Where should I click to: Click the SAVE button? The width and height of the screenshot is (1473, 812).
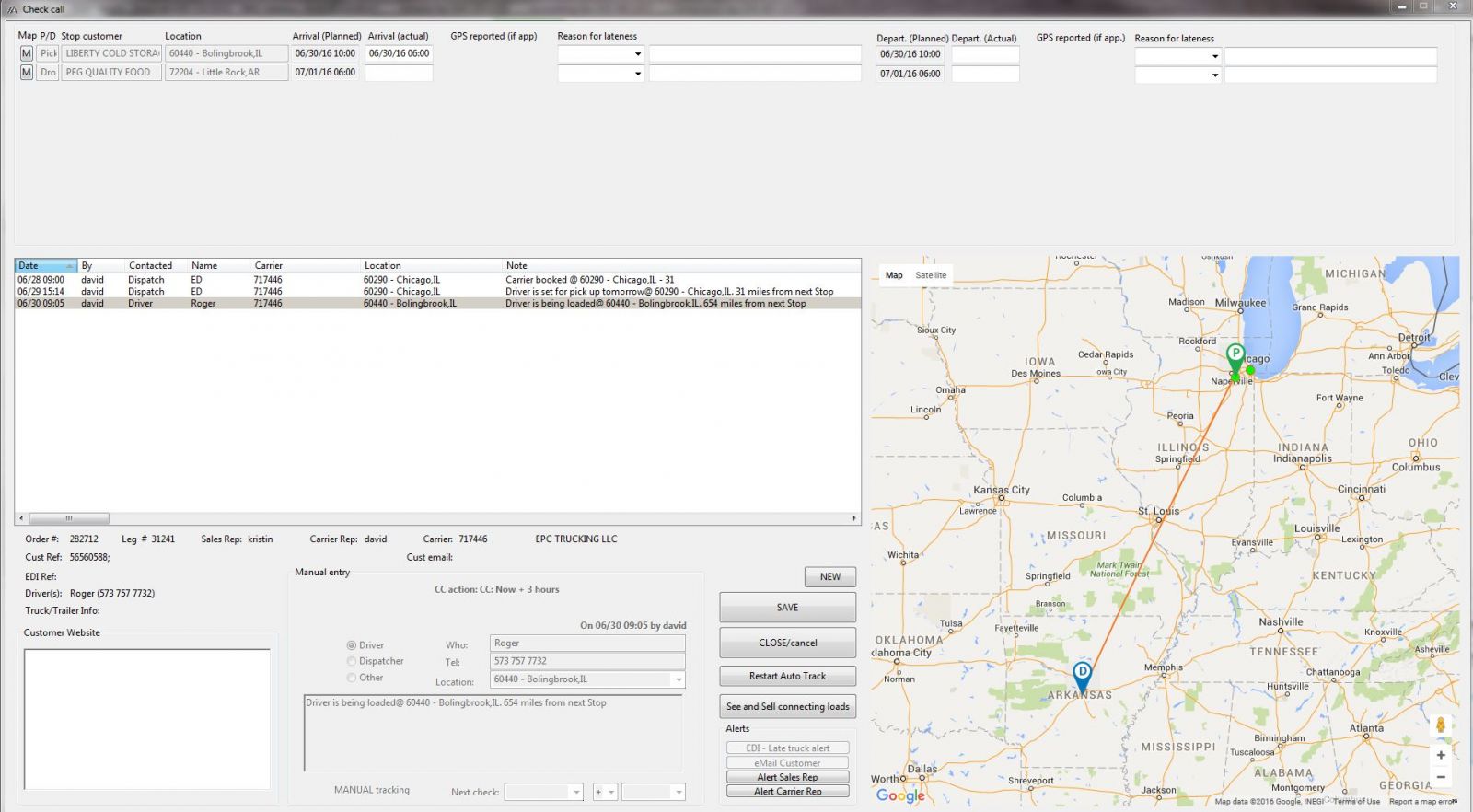(x=787, y=608)
